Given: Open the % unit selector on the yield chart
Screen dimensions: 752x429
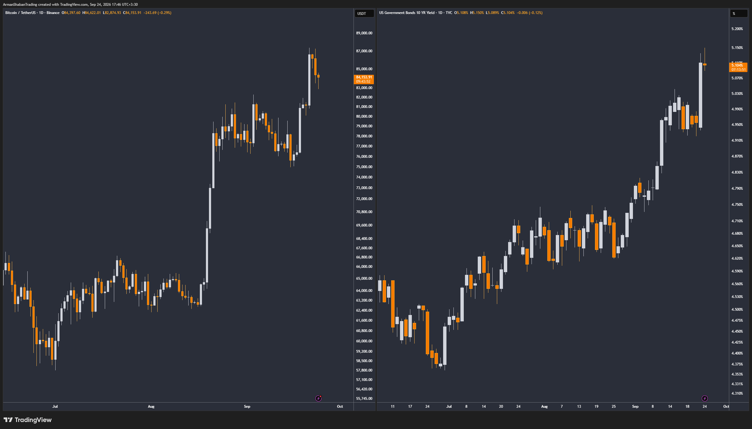Looking at the screenshot, I should coord(739,13).
